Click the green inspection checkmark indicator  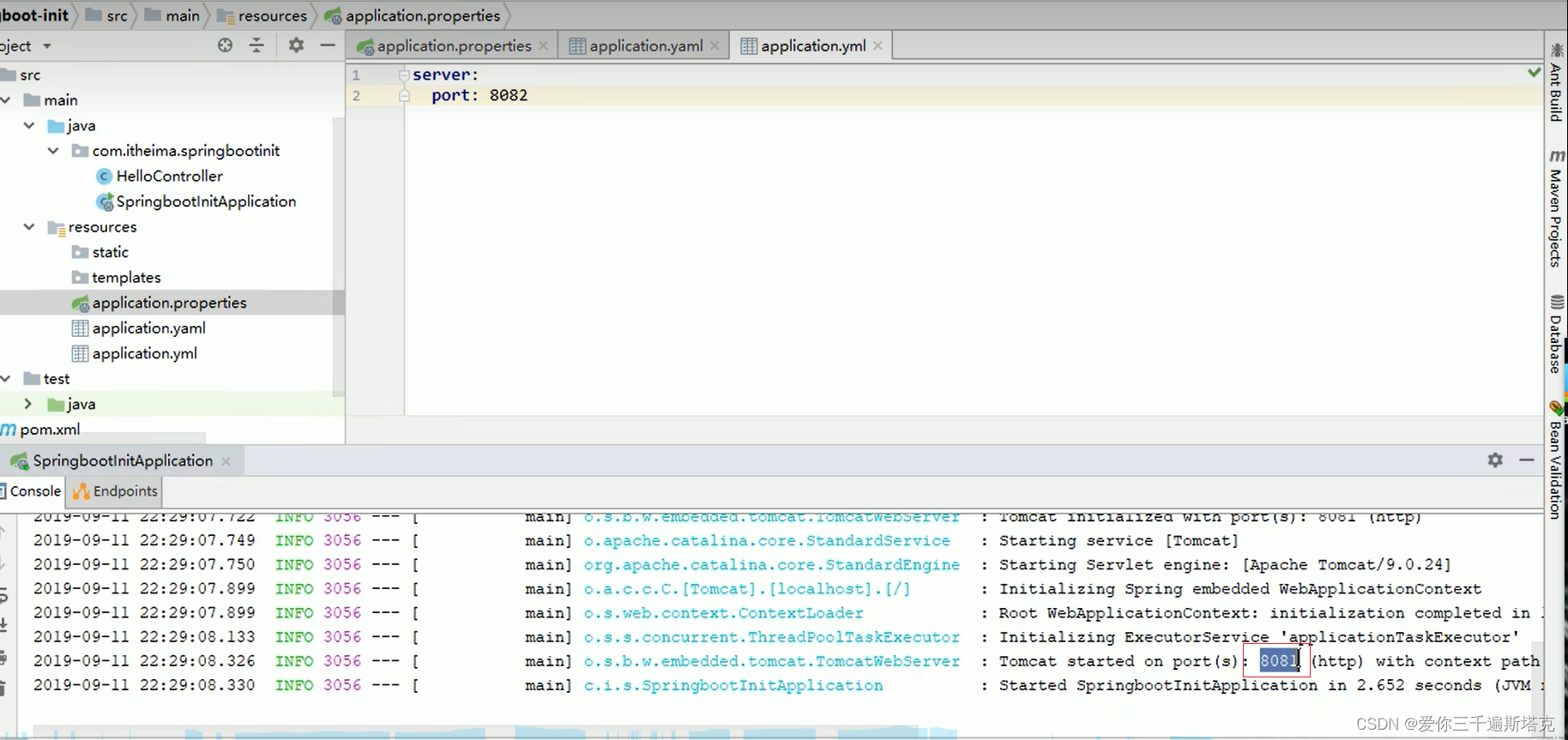coord(1534,73)
